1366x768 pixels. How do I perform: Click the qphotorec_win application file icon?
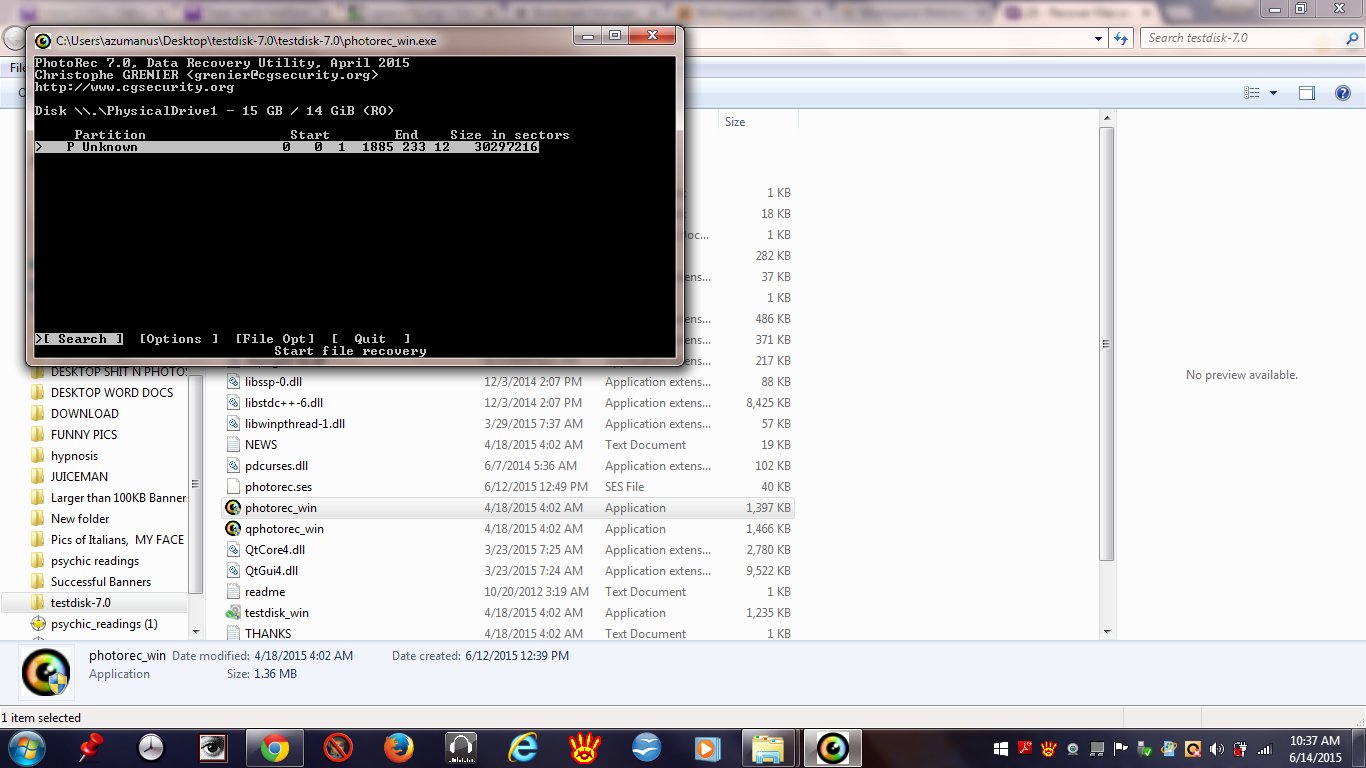(233, 529)
